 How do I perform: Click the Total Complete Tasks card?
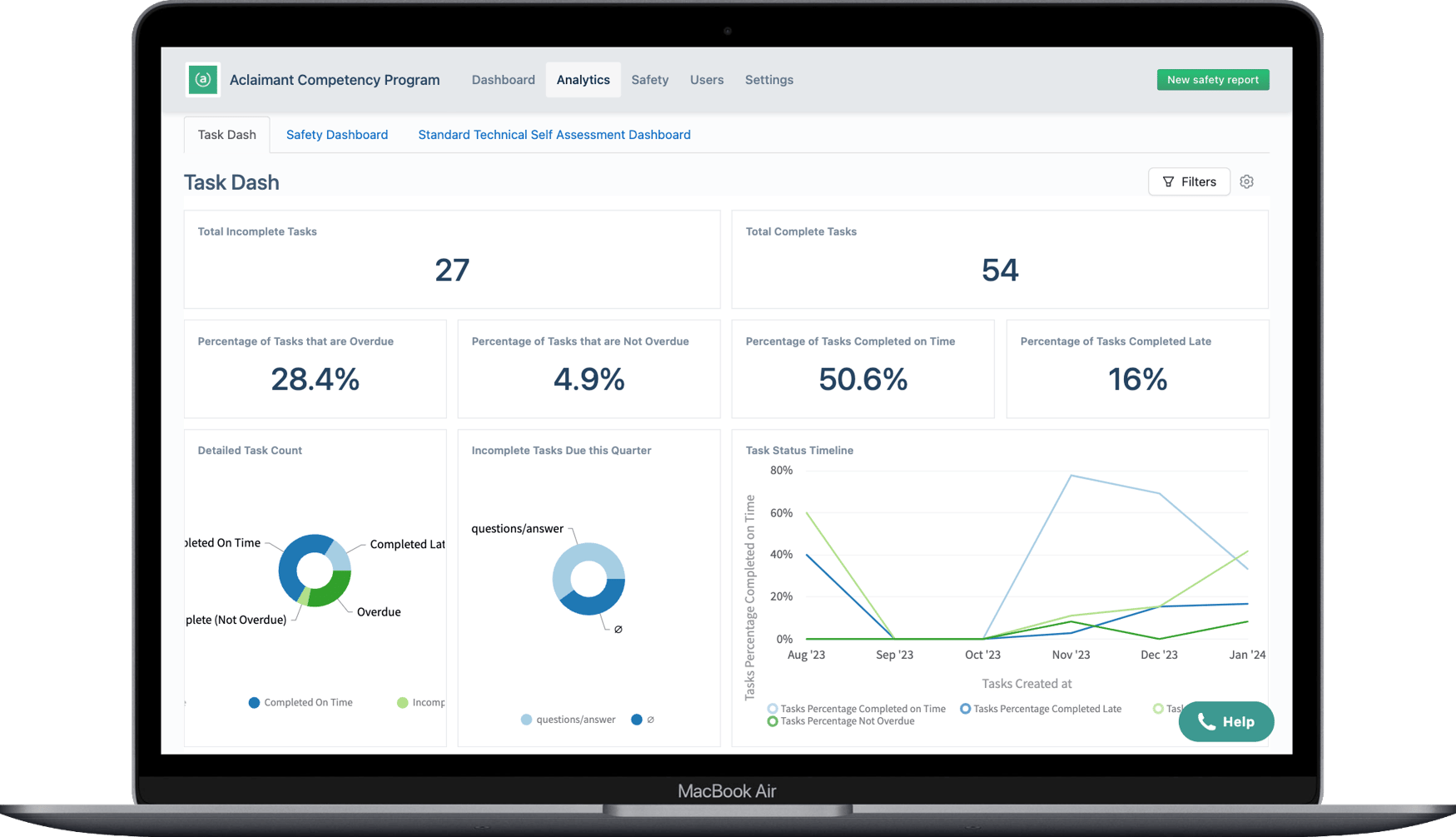coord(999,259)
